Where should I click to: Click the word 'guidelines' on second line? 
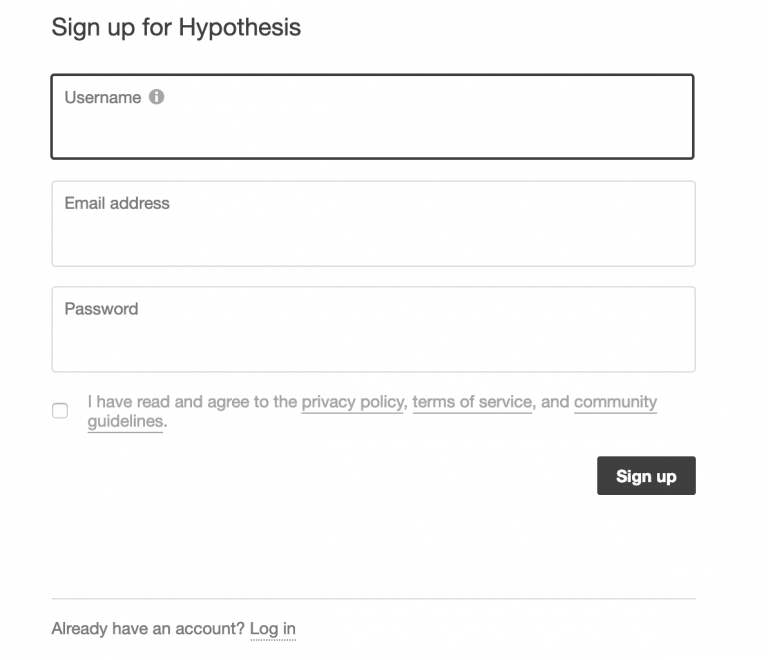click(x=125, y=422)
